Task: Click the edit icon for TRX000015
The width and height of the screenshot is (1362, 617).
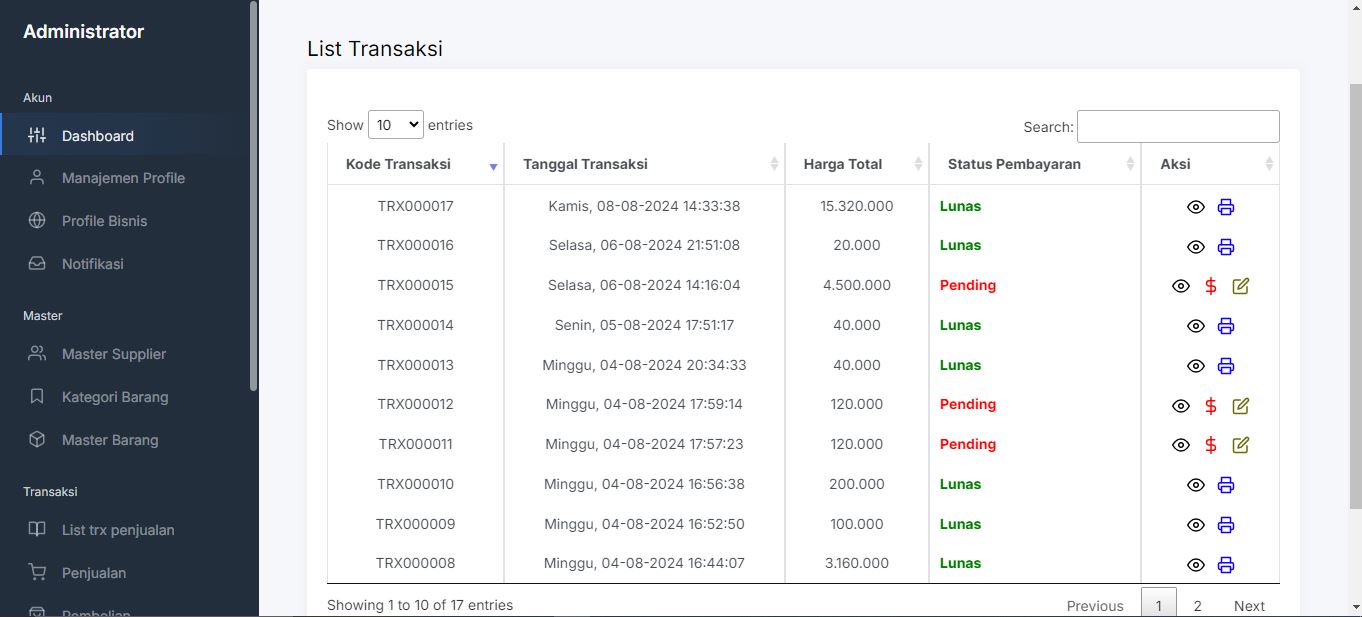Action: pyautogui.click(x=1241, y=286)
